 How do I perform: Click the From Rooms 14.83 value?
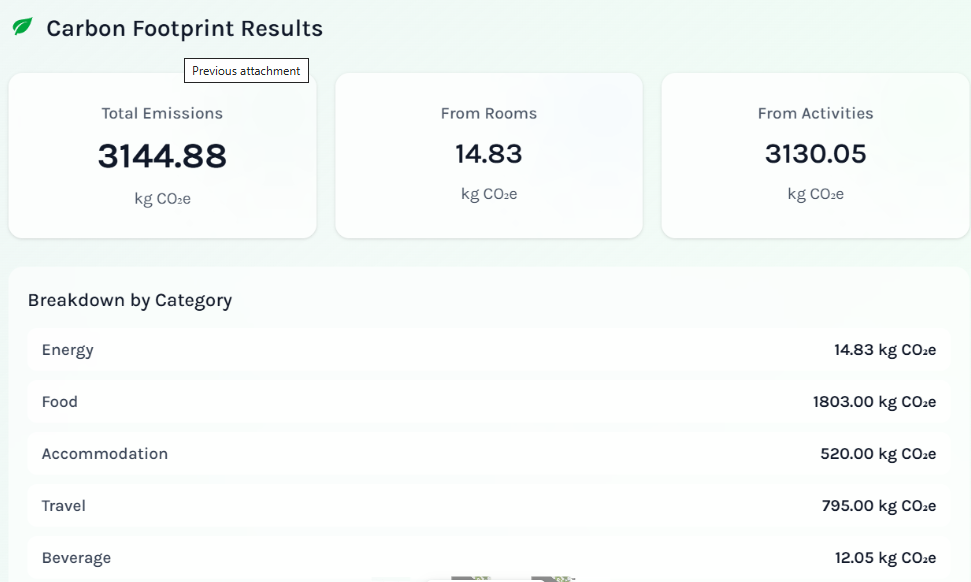pos(489,154)
